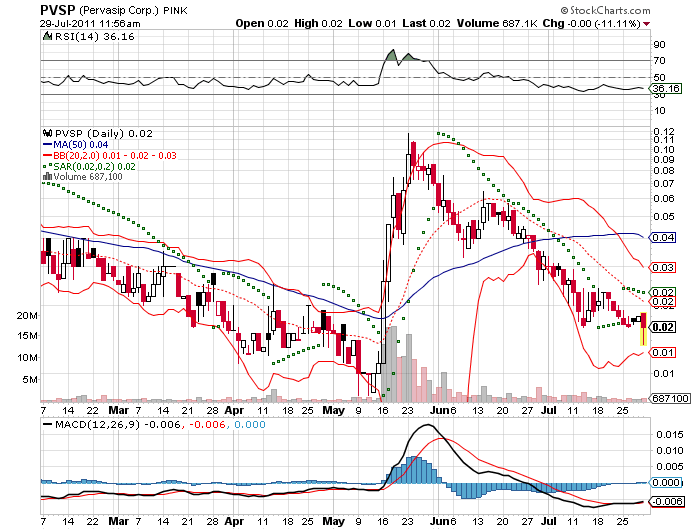Click the Jul label under the price panel

(548, 410)
